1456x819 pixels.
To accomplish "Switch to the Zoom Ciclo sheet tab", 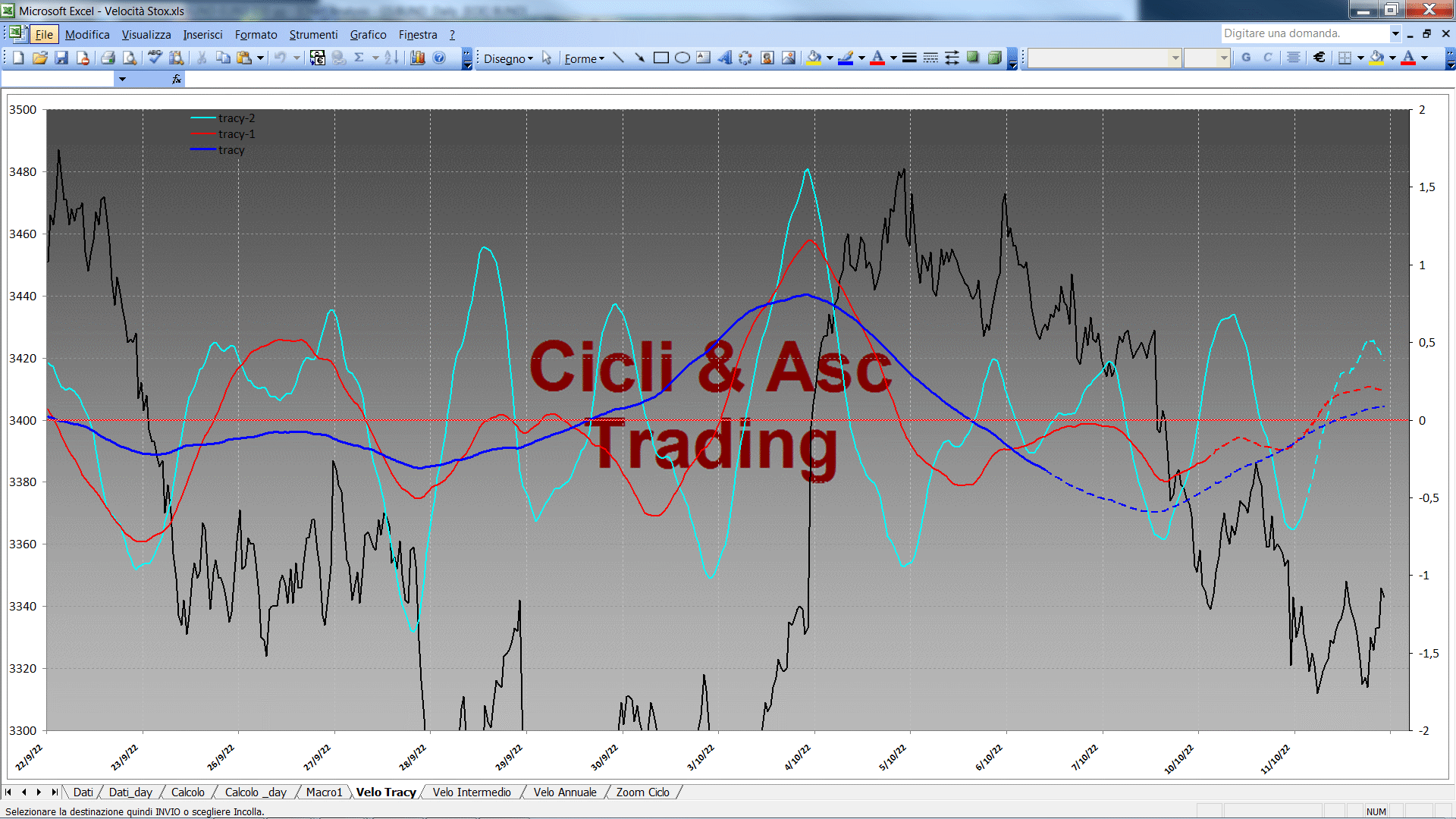I will pos(643,792).
